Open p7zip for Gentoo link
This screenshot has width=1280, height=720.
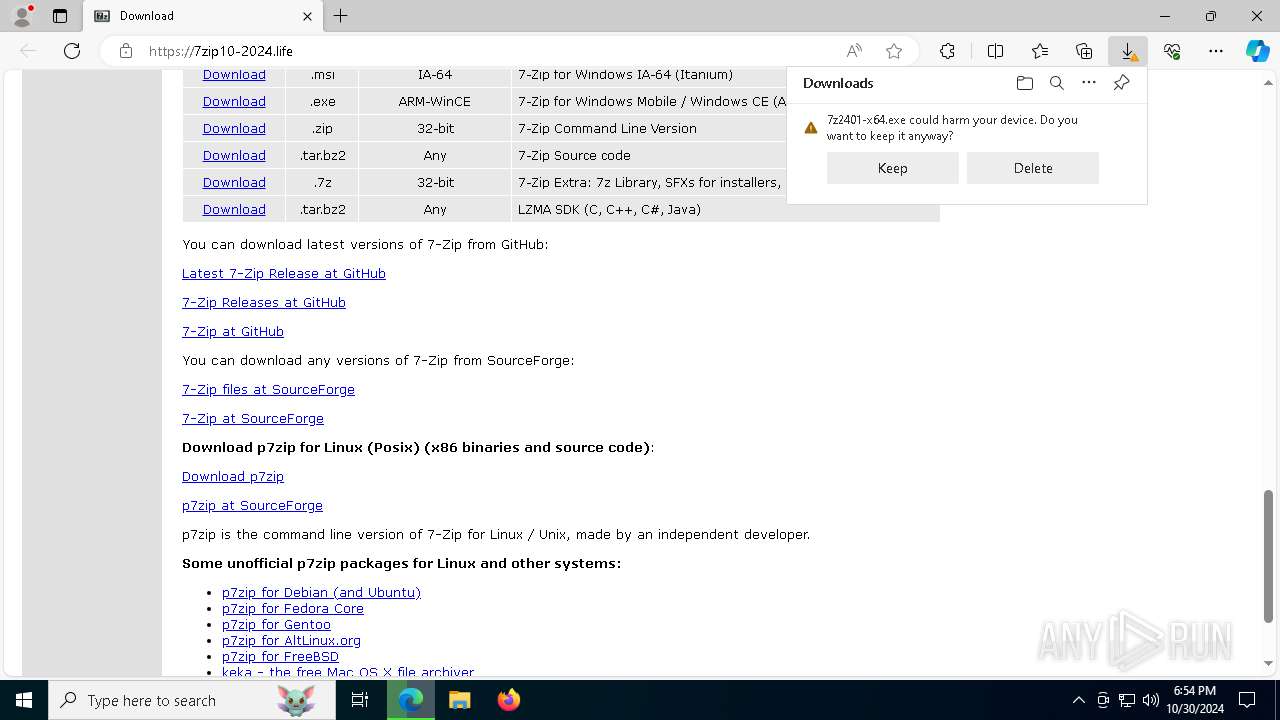pyautogui.click(x=276, y=625)
